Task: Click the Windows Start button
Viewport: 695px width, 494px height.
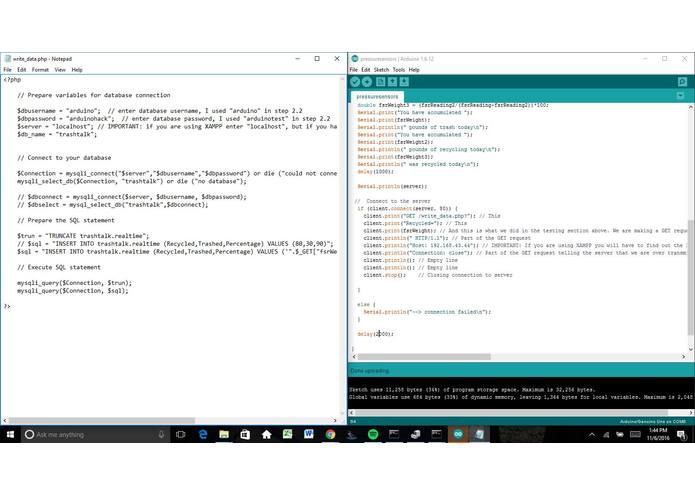Action: tap(10, 435)
